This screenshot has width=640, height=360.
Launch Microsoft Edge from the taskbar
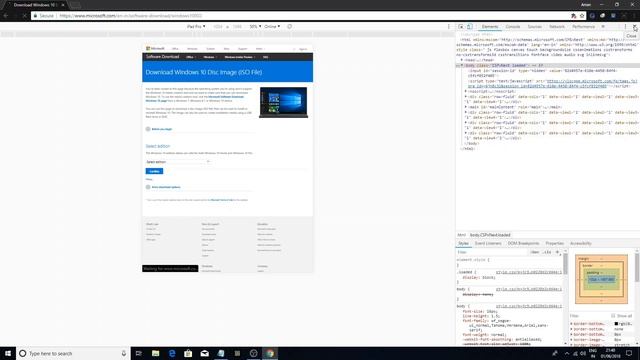(172, 353)
